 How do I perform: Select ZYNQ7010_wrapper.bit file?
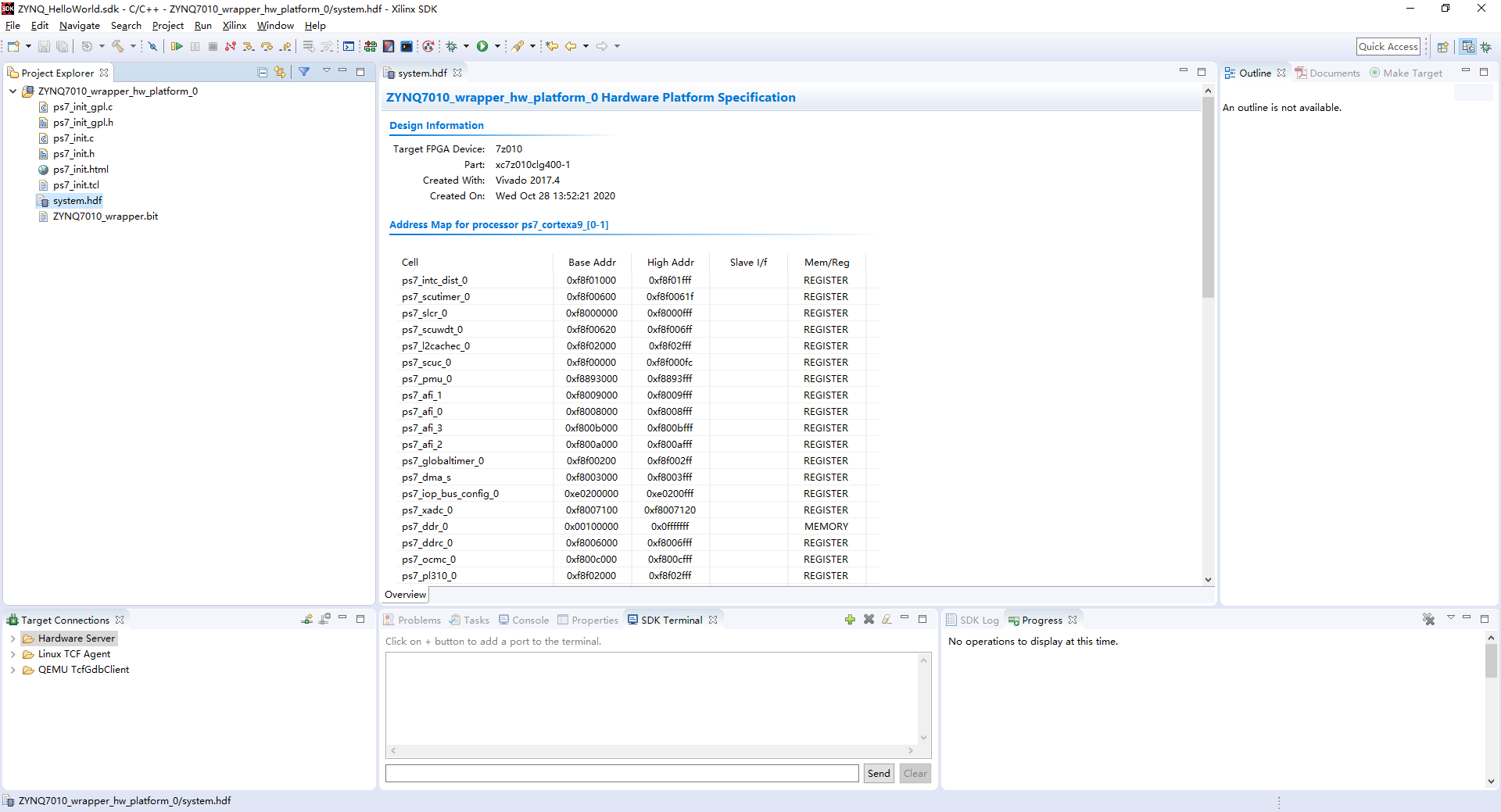[106, 216]
